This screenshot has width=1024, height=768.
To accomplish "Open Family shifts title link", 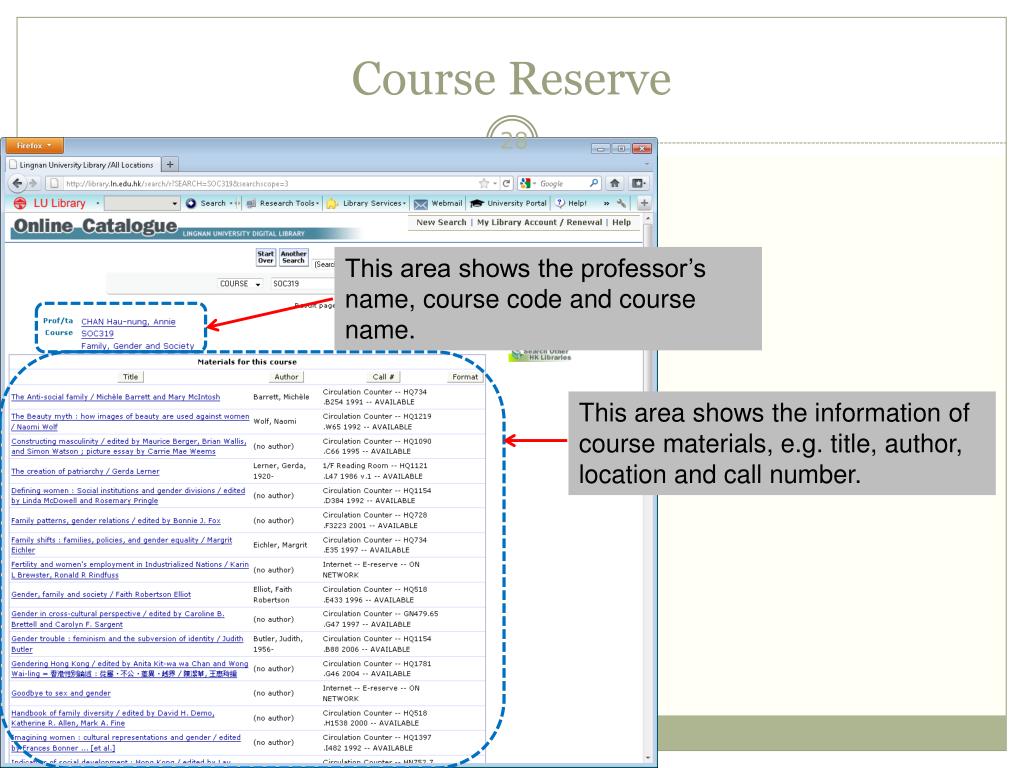I will [x=121, y=545].
